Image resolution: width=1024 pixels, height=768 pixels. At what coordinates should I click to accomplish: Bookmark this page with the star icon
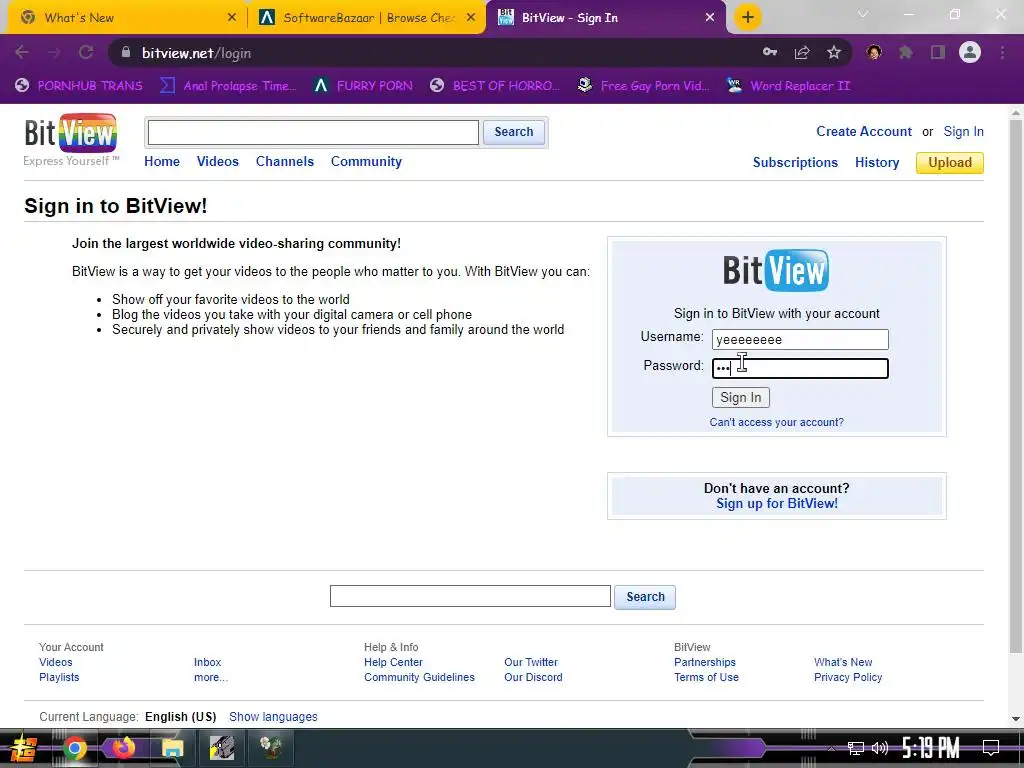coord(834,52)
